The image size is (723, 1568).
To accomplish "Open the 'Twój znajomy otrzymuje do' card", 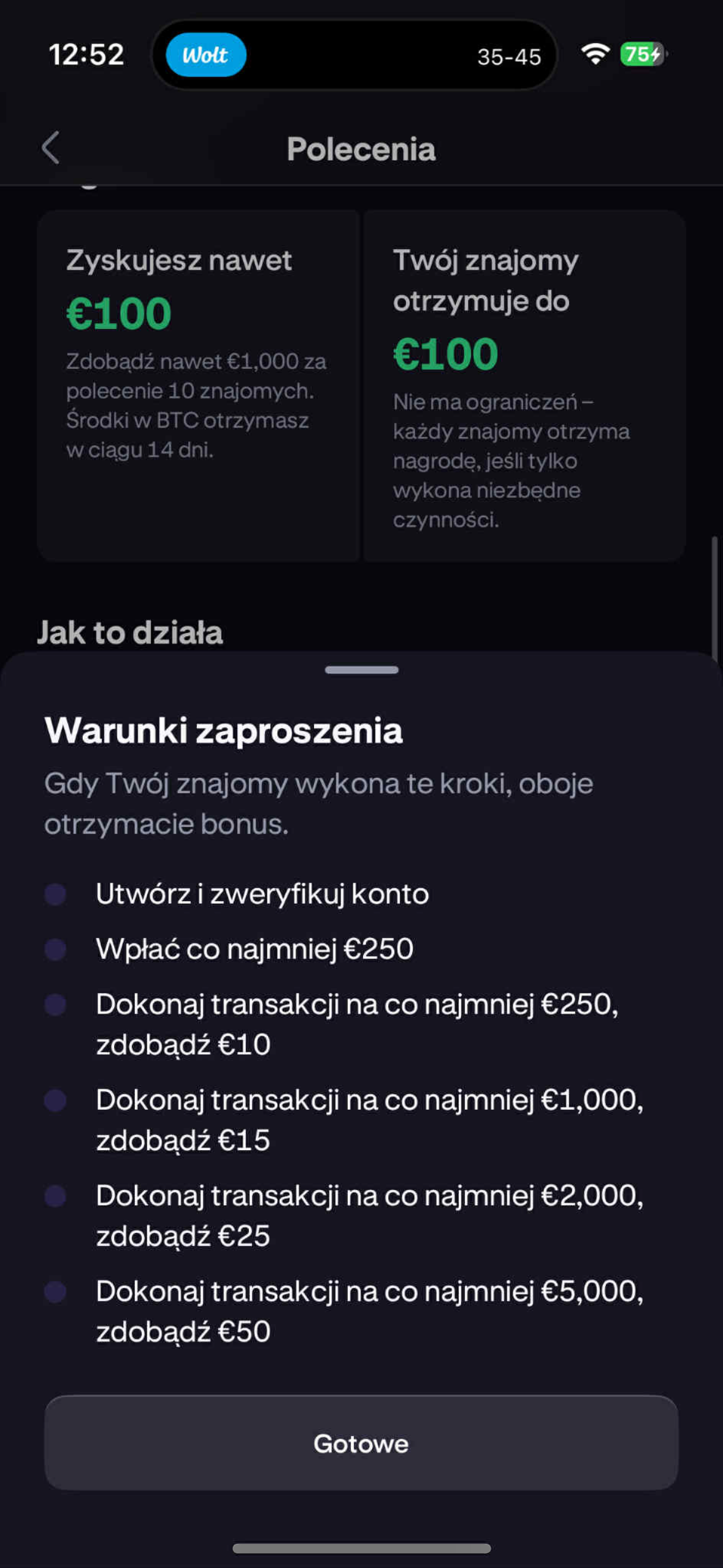I will click(524, 385).
